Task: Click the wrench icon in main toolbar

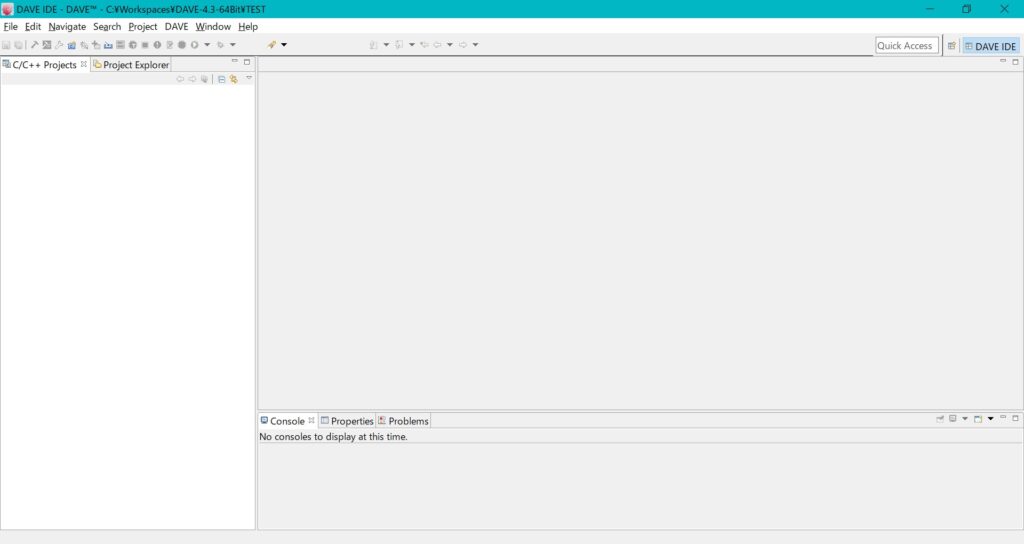Action: [59, 45]
